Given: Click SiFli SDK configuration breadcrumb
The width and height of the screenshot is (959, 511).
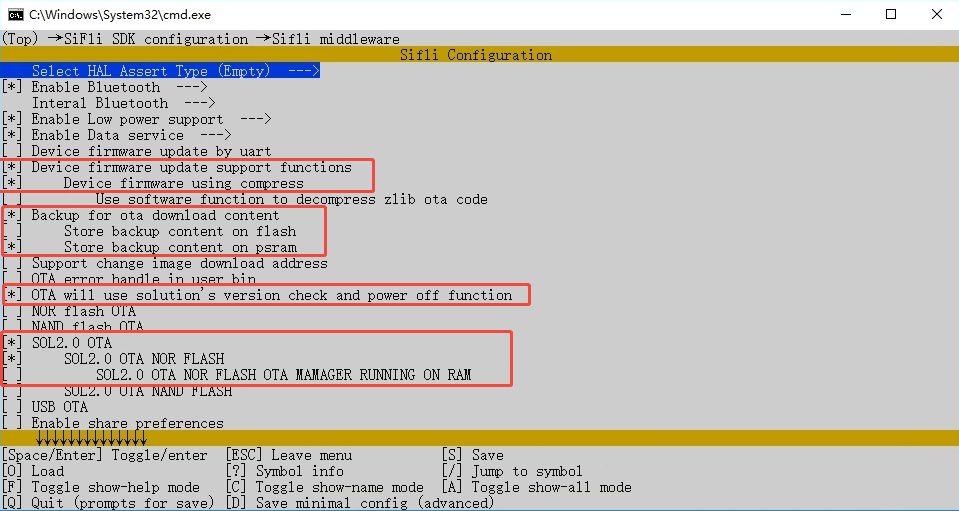Looking at the screenshot, I should 155,39.
